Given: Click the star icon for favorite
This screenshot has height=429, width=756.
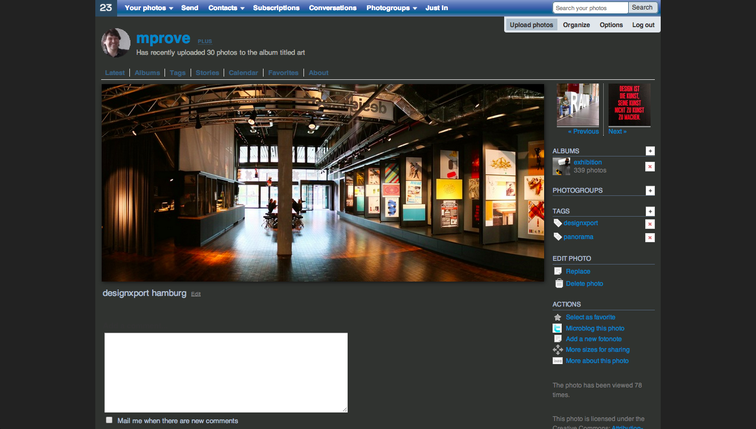Looking at the screenshot, I should coord(557,317).
